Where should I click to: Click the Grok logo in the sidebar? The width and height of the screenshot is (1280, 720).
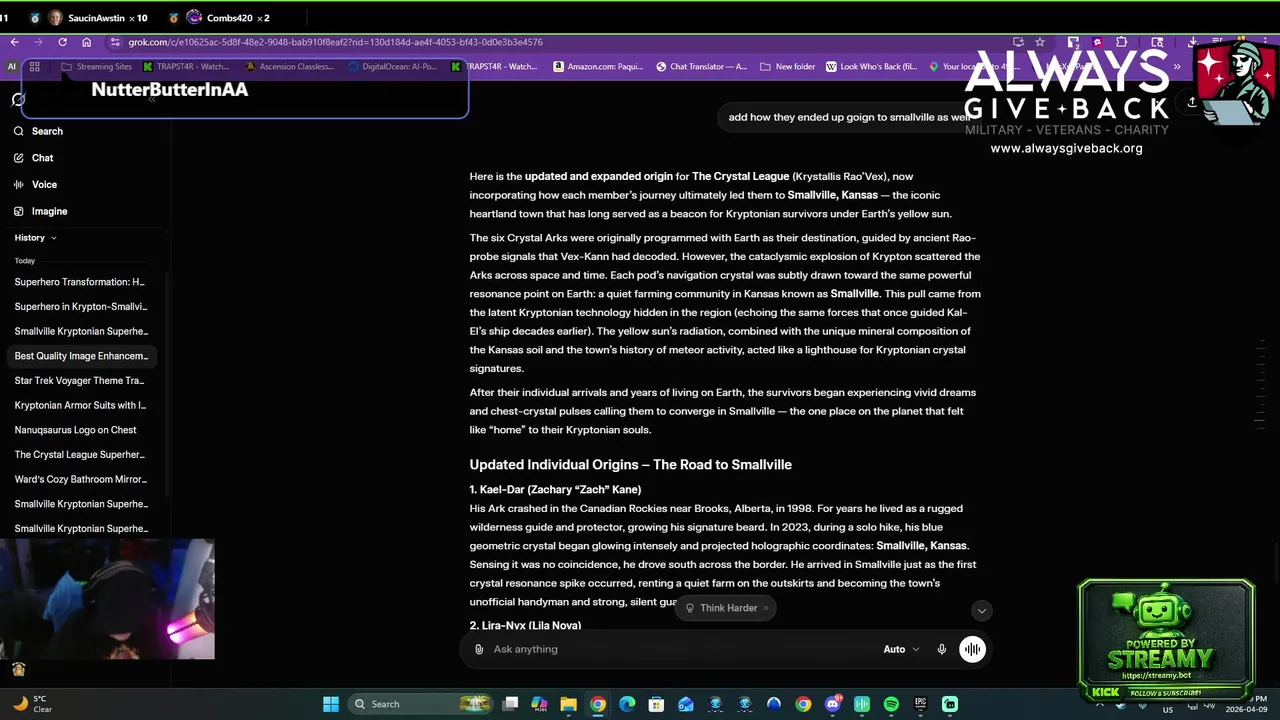point(18,99)
